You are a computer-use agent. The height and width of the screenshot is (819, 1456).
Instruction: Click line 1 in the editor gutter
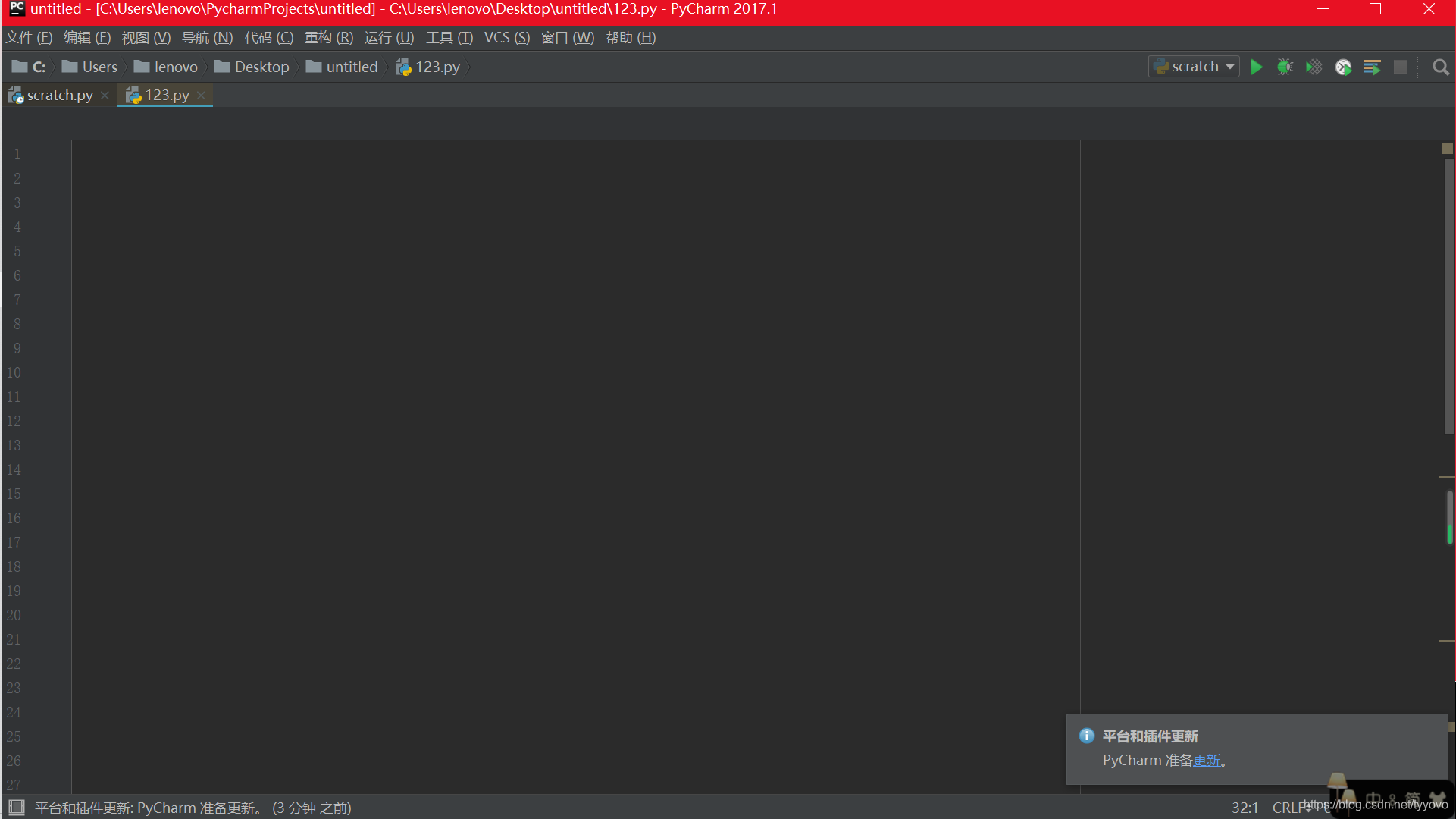pos(17,154)
